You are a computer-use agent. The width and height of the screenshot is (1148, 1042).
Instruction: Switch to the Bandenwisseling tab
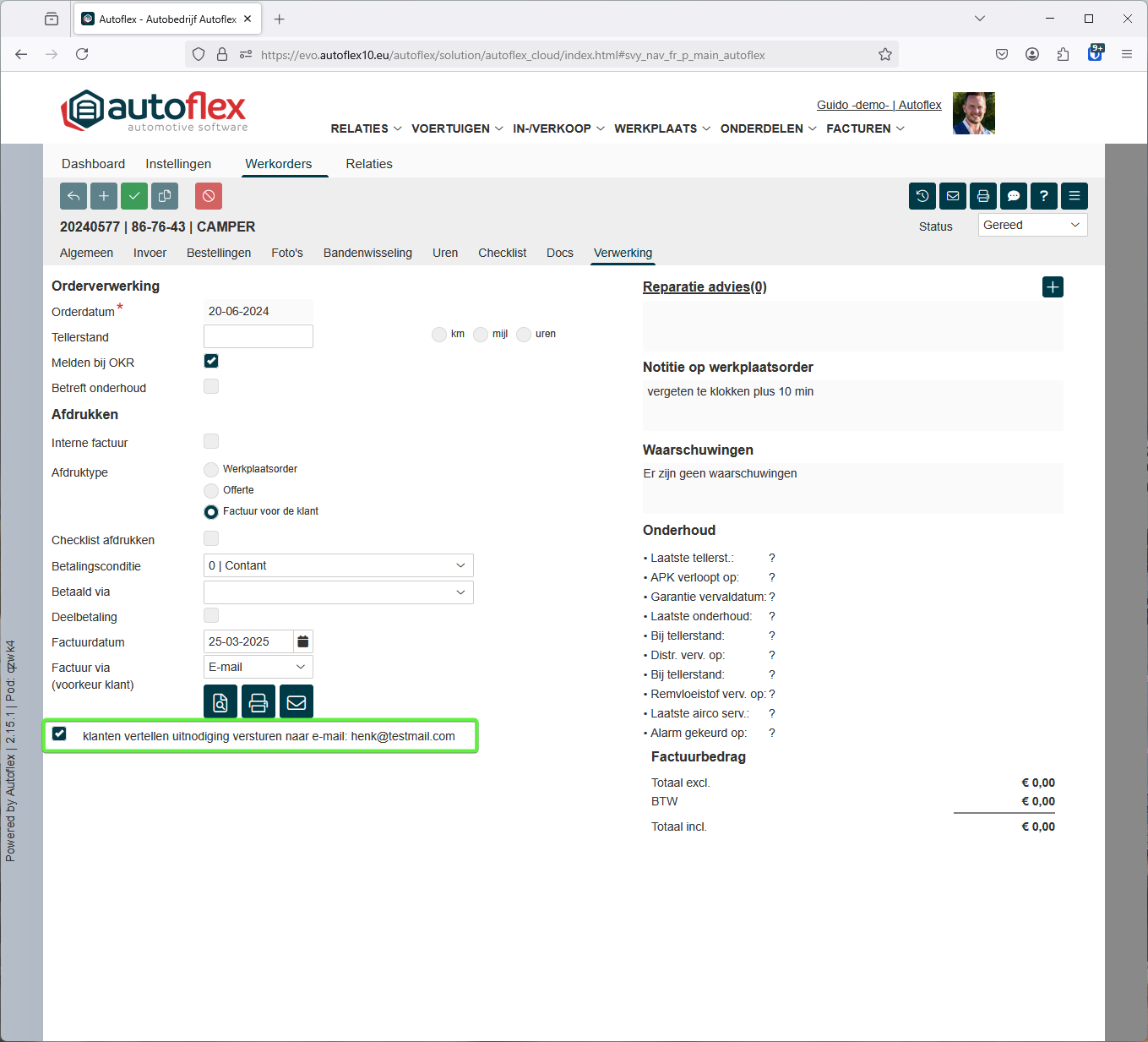367,253
